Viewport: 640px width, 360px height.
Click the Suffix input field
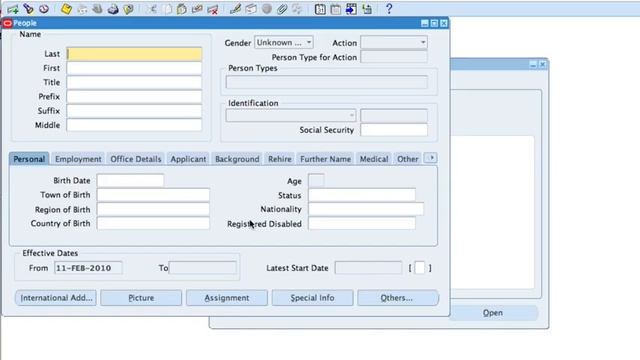134,111
